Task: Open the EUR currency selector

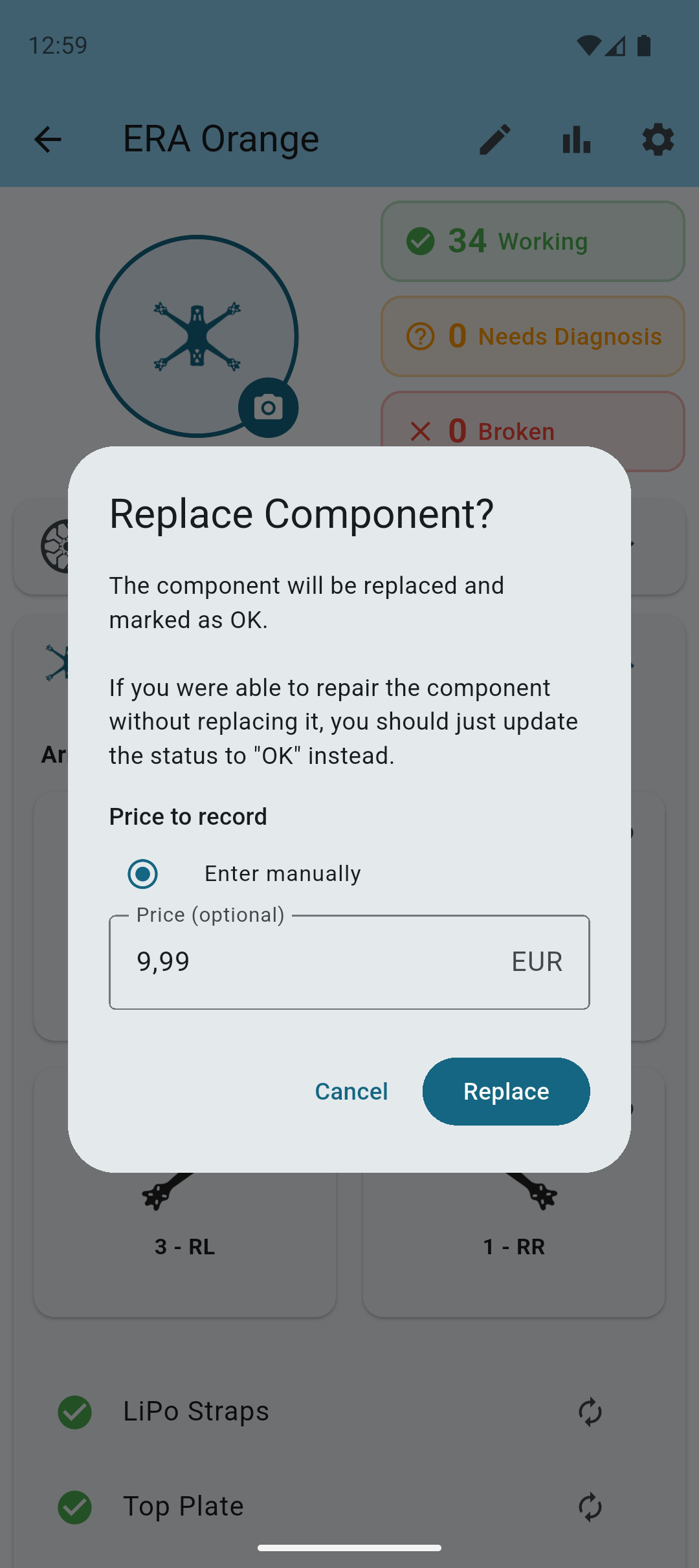Action: 536,962
